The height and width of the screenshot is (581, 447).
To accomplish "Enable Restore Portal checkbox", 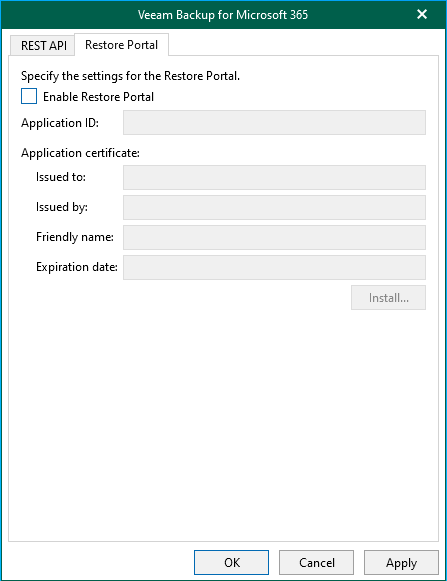I will coord(29,96).
